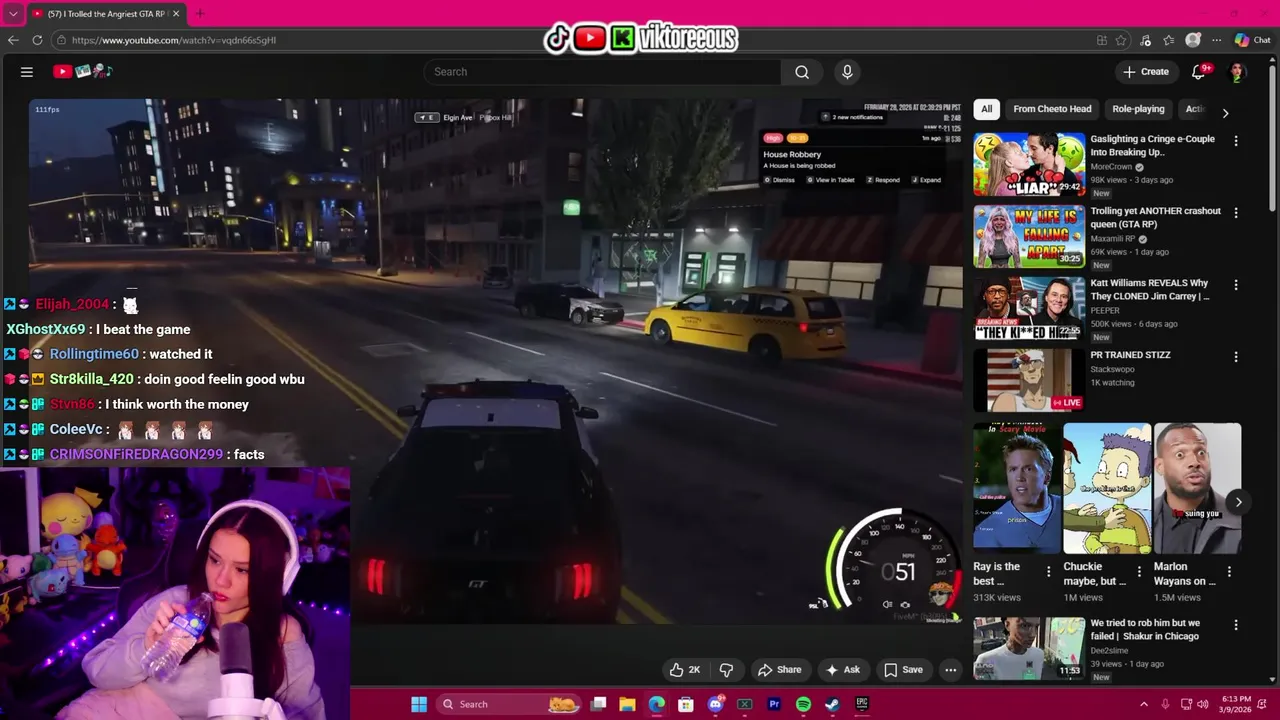Go to YouTube home via the logo
Image resolution: width=1280 pixels, height=720 pixels.
pyautogui.click(x=83, y=72)
